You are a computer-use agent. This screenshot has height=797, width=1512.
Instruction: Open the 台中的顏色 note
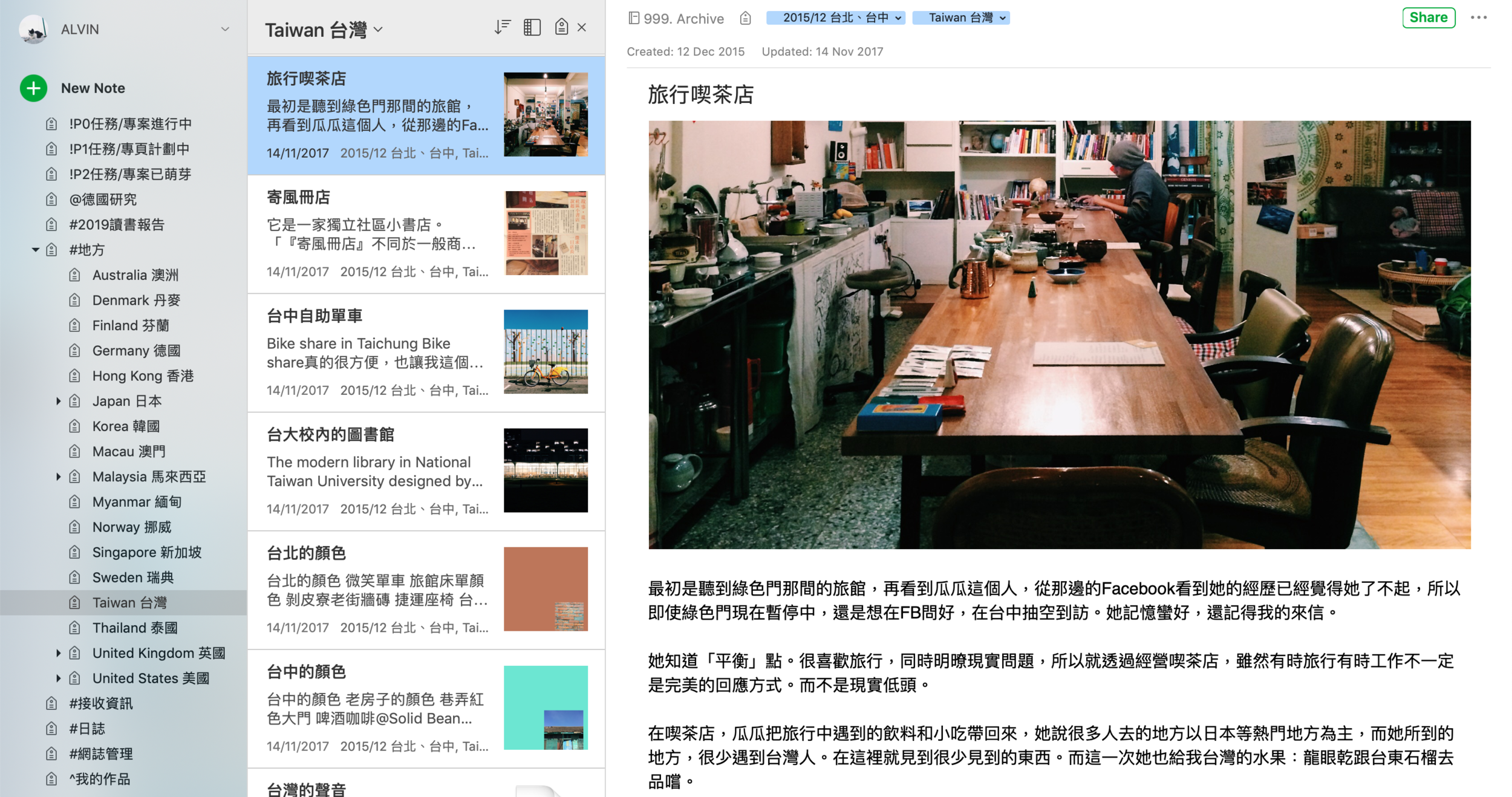[426, 709]
